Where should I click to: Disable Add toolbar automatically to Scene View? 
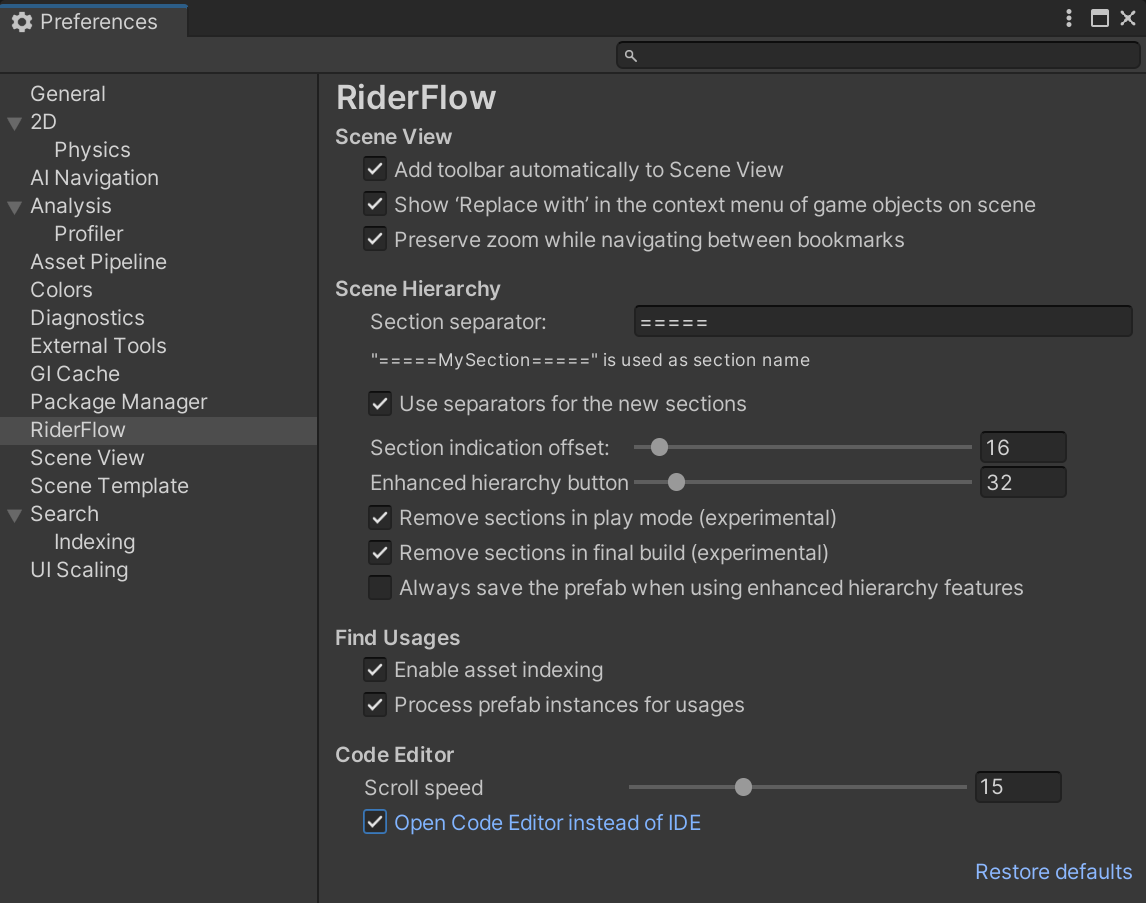[x=375, y=169]
